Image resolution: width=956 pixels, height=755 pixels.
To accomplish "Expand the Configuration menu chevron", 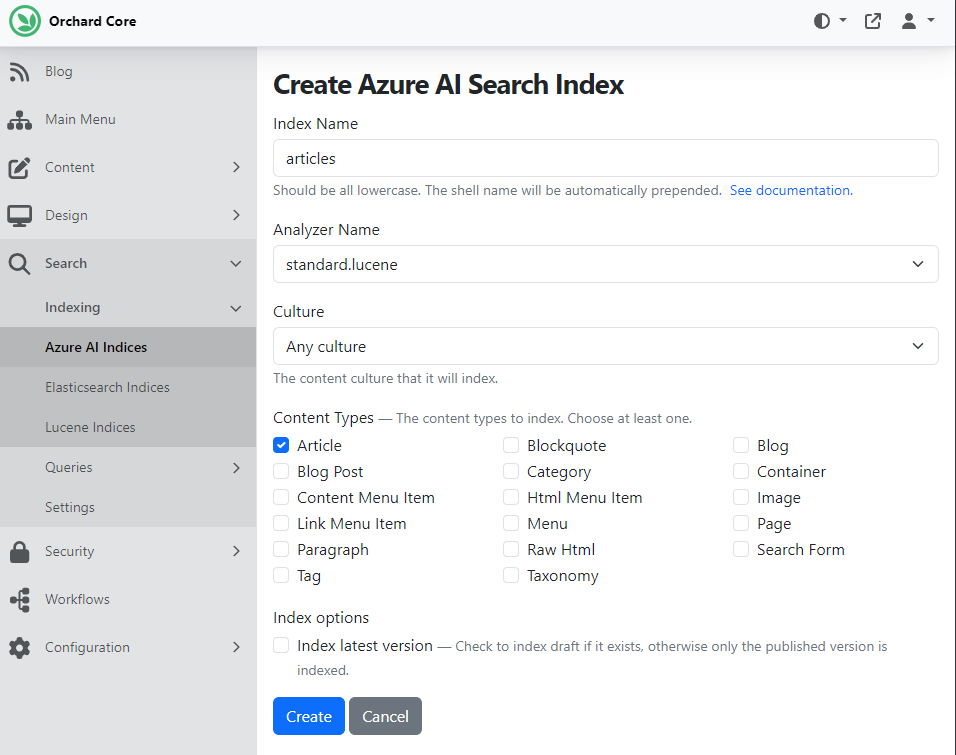I will [237, 647].
